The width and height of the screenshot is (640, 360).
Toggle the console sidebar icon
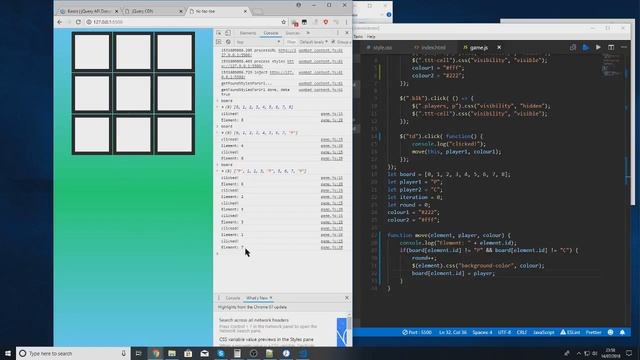219,42
